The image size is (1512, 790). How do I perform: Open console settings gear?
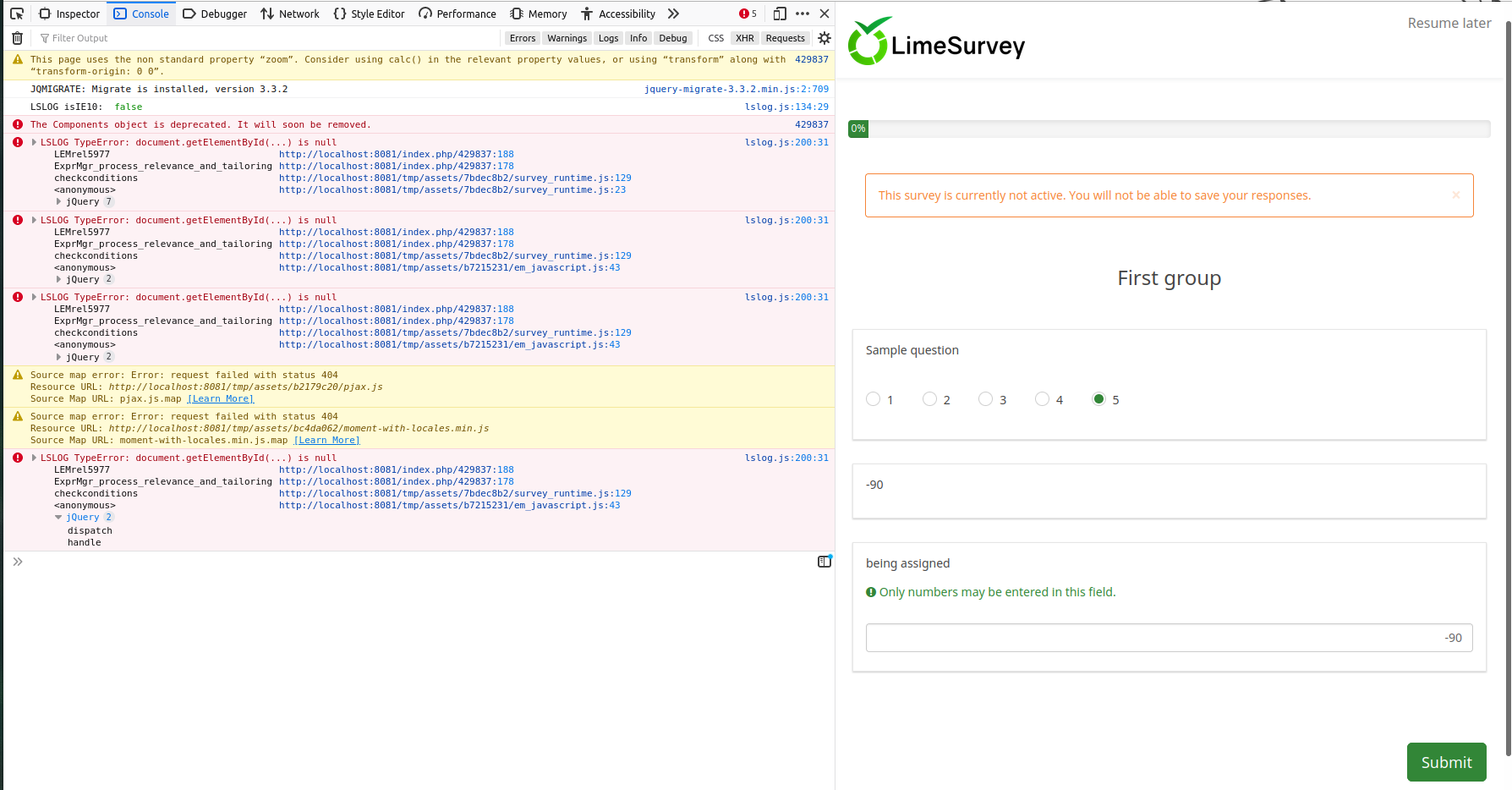pos(824,38)
